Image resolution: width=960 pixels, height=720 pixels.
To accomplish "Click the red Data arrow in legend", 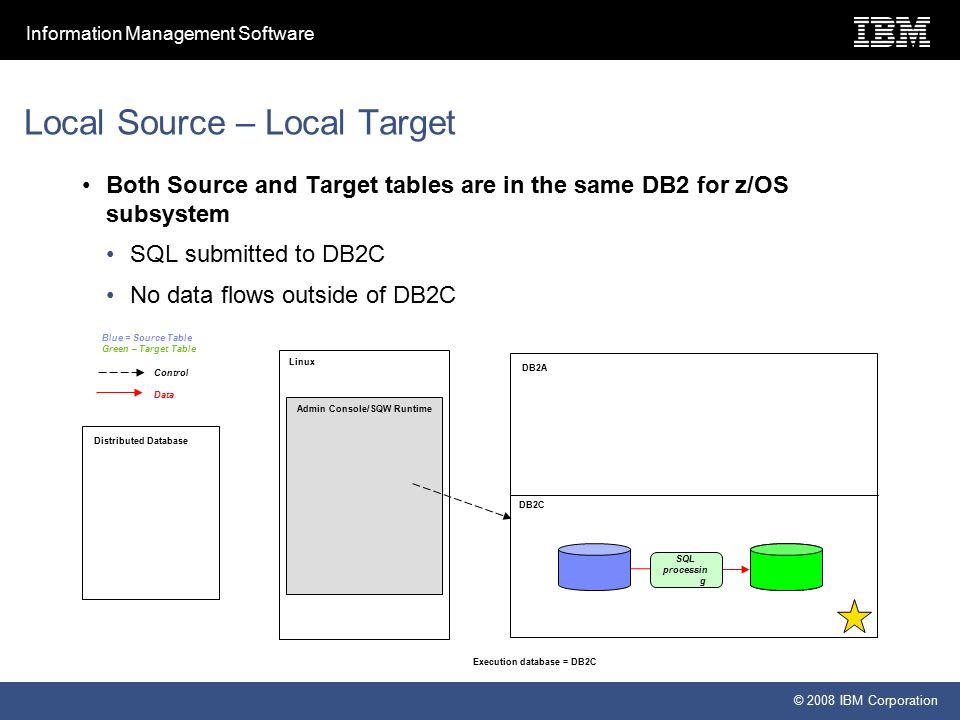I will tap(119, 392).
